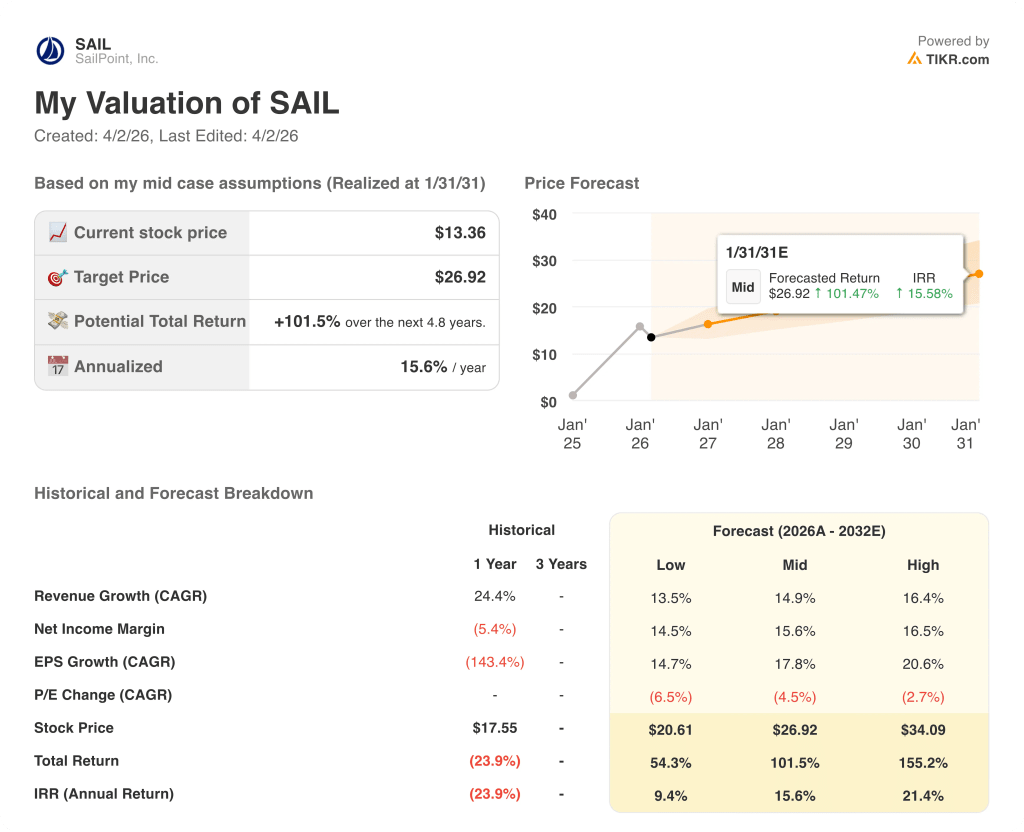Click the Mid column Stock Price value $26.92

click(794, 729)
